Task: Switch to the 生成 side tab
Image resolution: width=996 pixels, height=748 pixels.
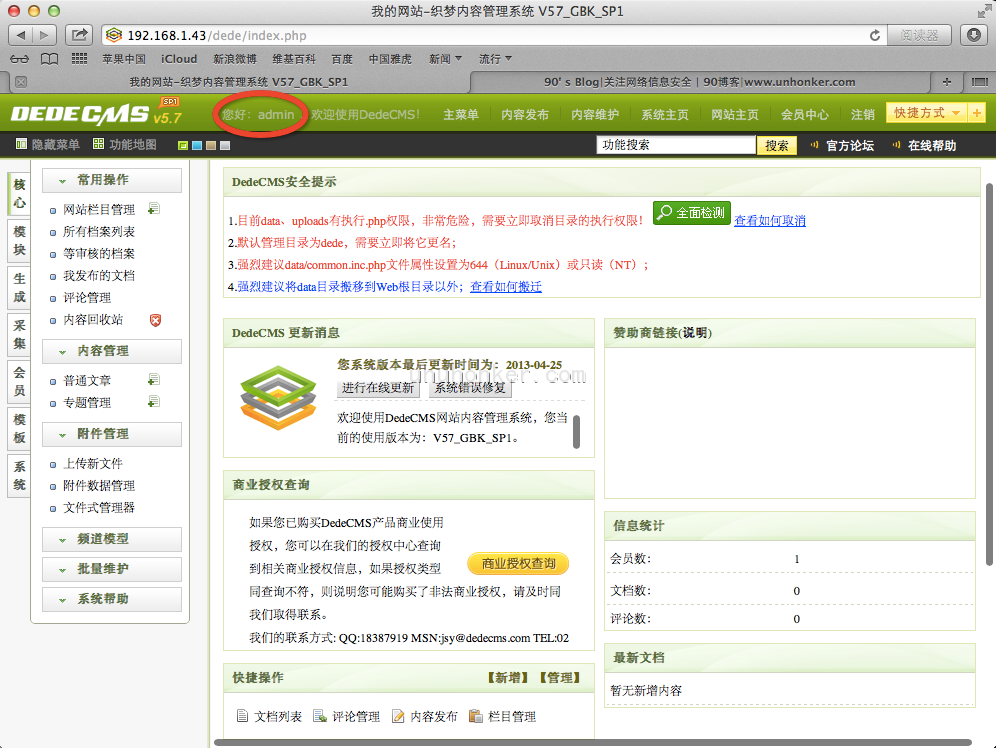Action: 19,288
